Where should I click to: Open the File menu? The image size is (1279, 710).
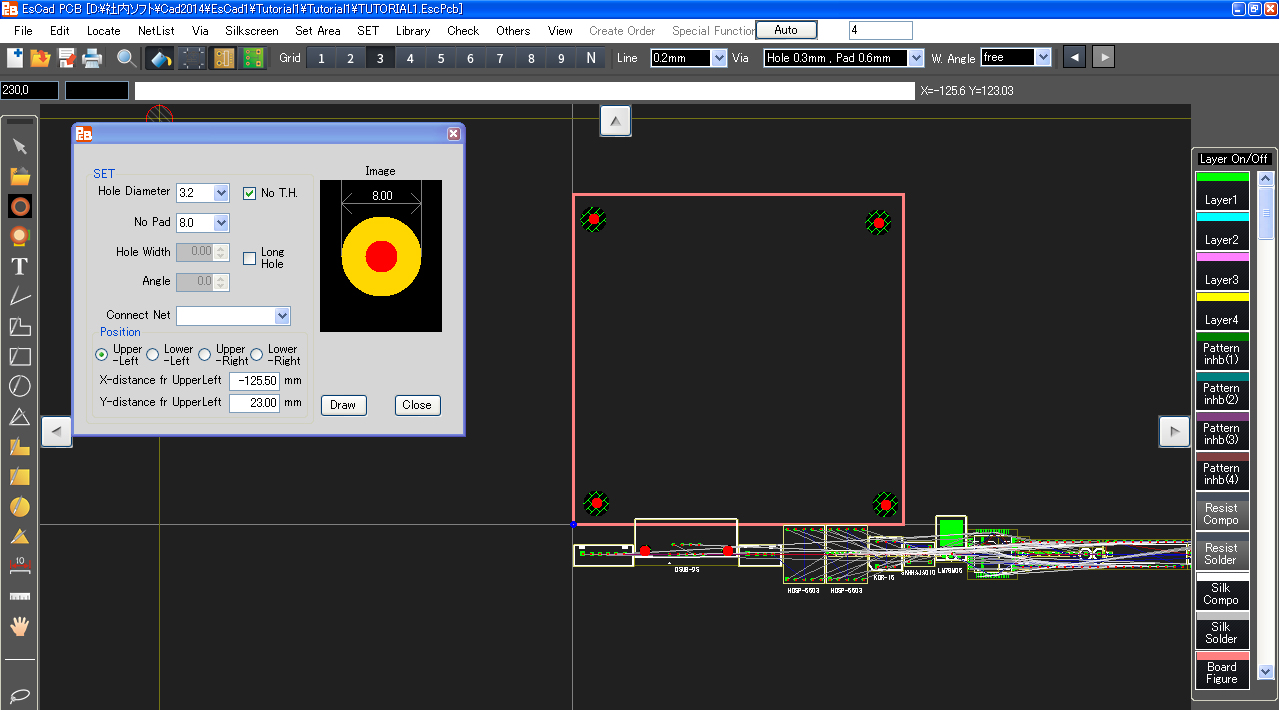pyautogui.click(x=23, y=31)
